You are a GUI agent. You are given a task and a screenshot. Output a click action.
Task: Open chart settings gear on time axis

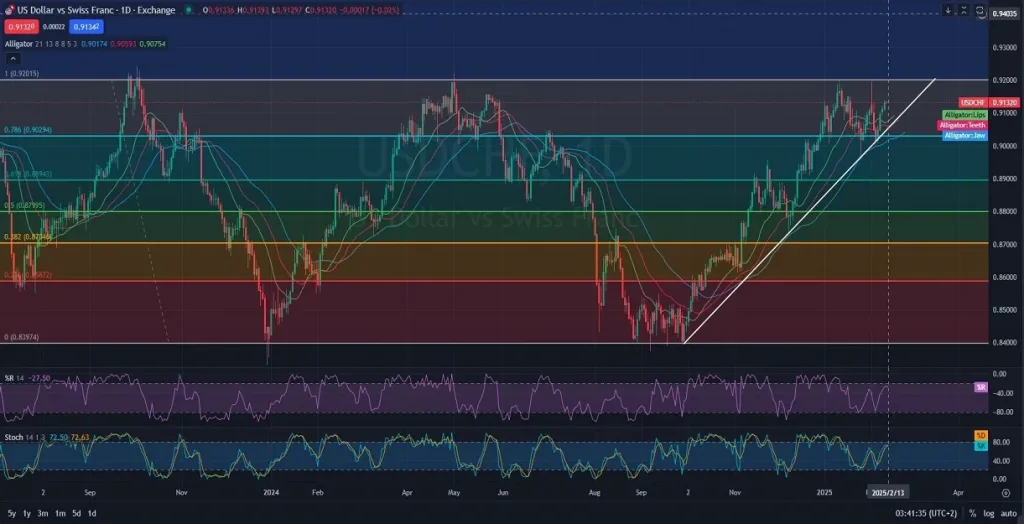click(1005, 493)
